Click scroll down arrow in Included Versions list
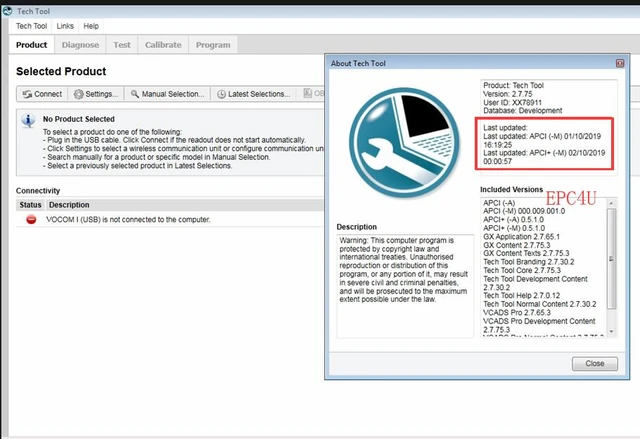Screen dimensions: 640x439 [x=611, y=331]
